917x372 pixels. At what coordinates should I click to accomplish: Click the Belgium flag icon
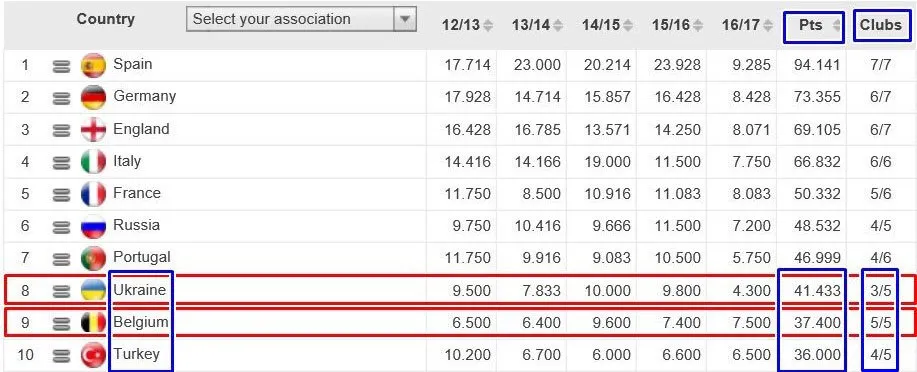tap(94, 322)
